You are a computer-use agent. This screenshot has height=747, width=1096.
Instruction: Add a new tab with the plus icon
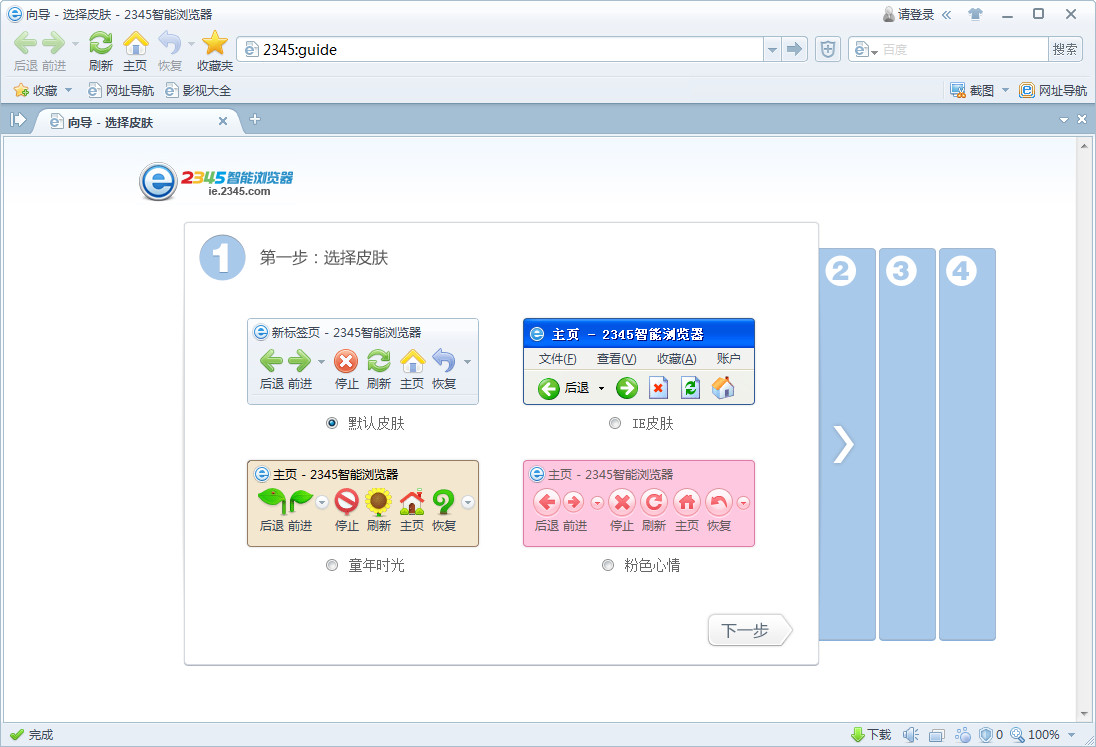tap(255, 119)
